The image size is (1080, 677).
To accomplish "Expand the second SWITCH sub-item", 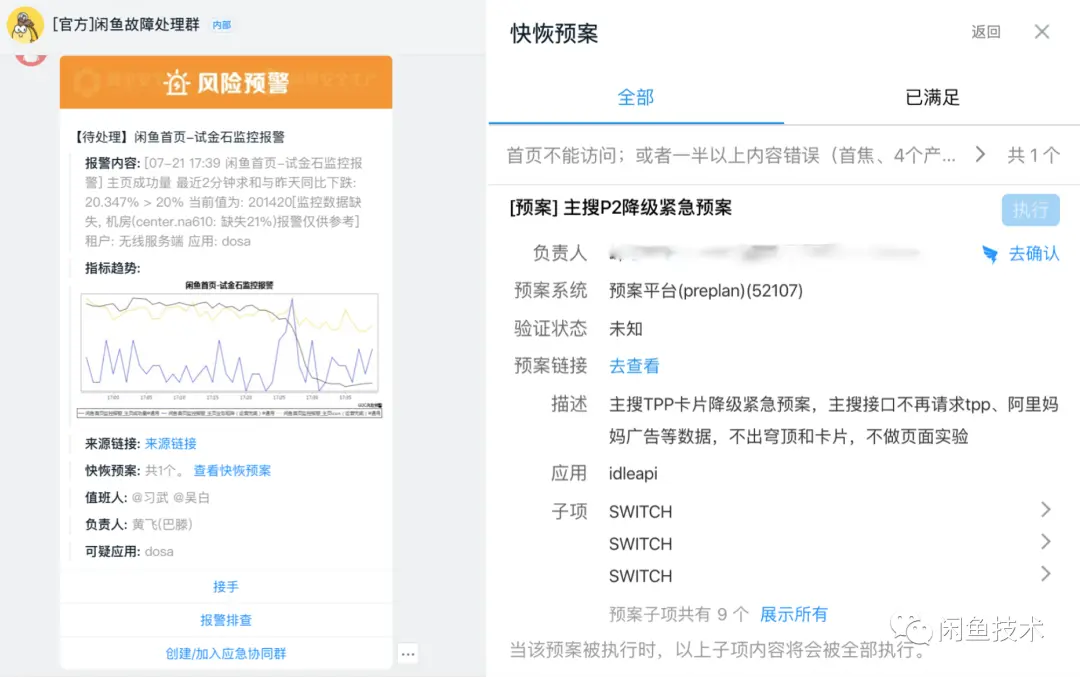I will tap(1046, 541).
